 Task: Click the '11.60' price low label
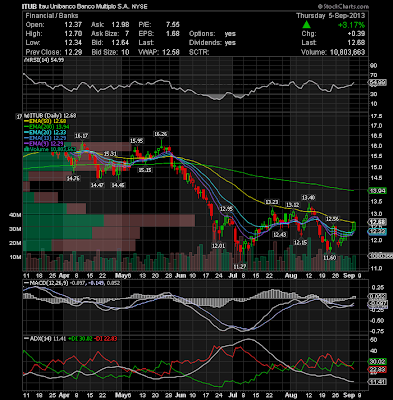329,258
